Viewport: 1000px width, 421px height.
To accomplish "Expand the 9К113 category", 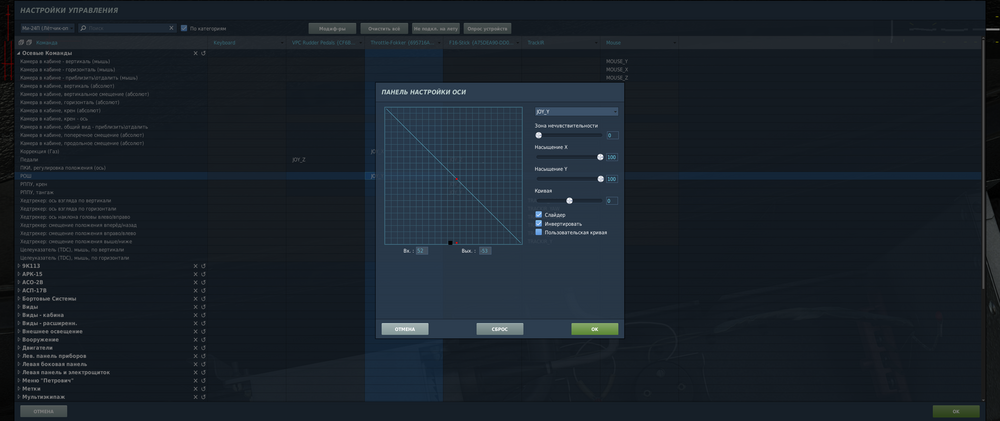I will 18,266.
